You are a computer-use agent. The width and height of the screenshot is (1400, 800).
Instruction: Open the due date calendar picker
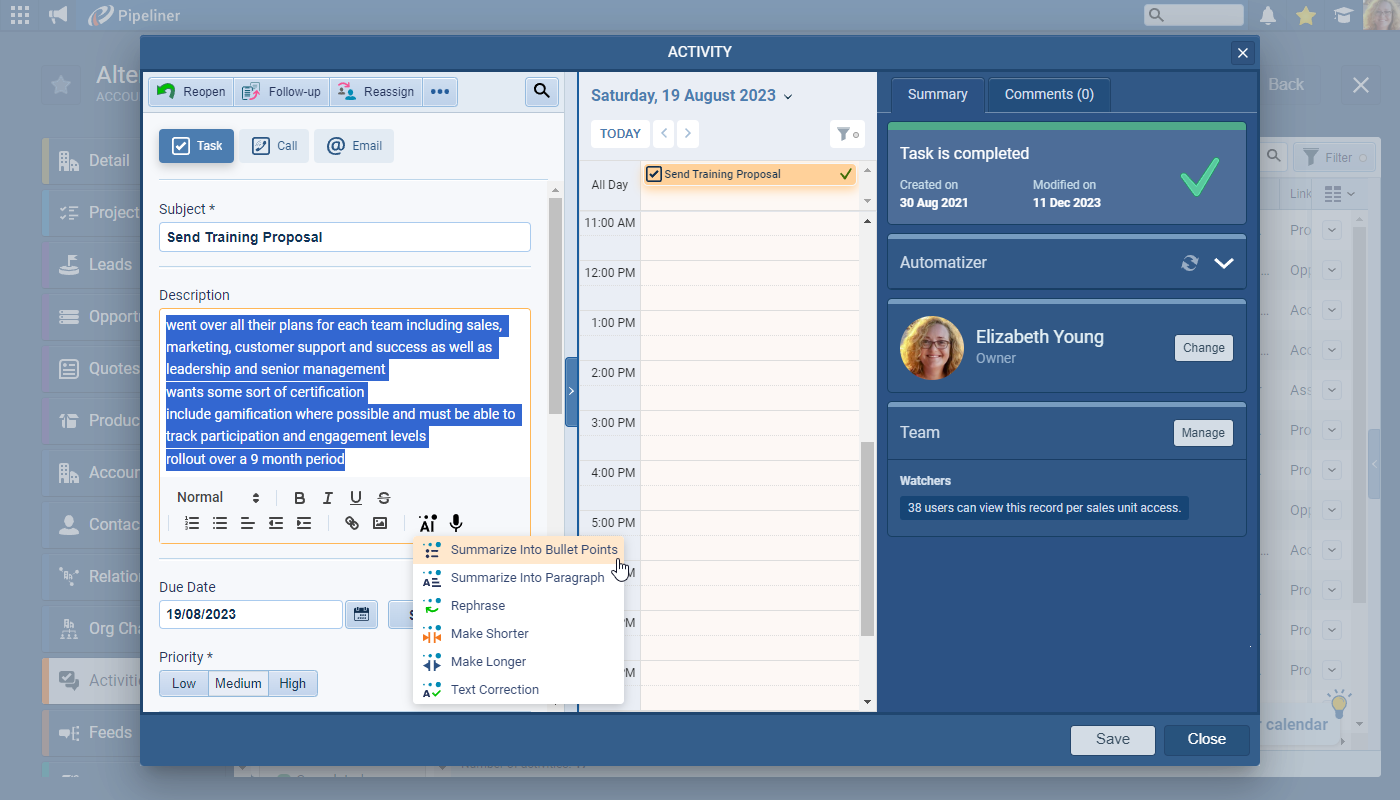click(x=361, y=614)
